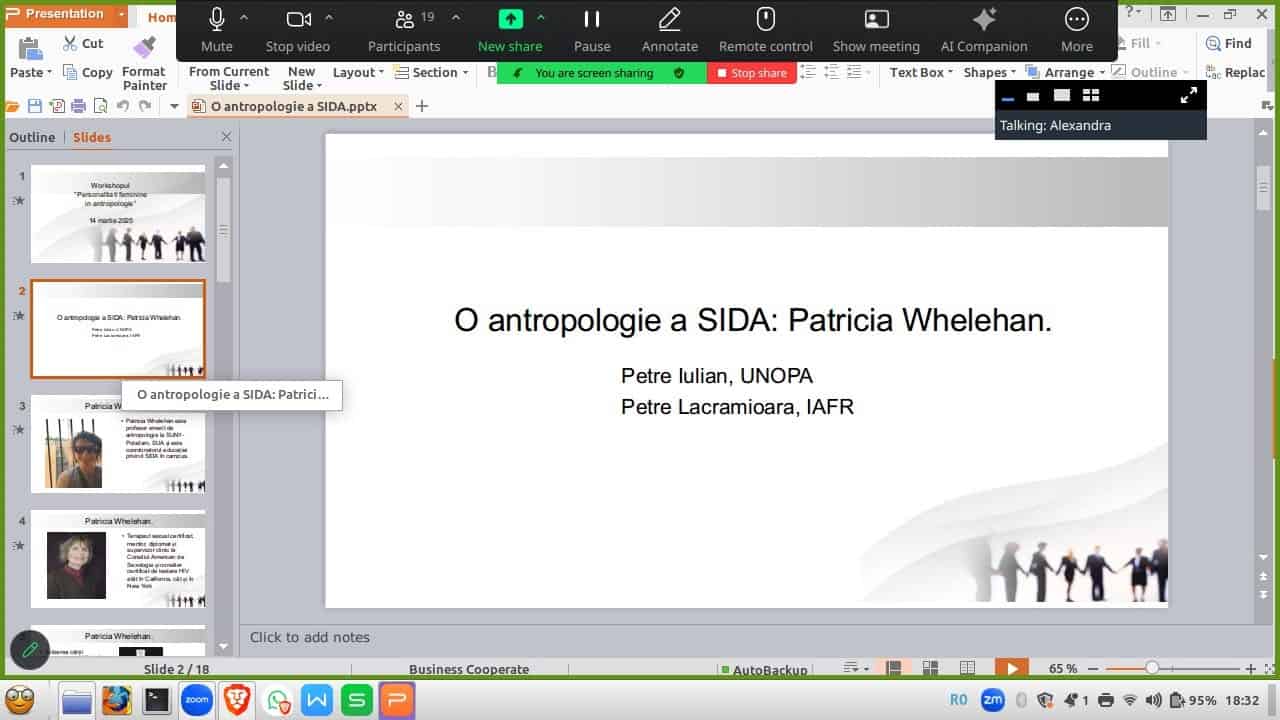
Task: Click the Stop video camera icon
Action: coord(298,19)
